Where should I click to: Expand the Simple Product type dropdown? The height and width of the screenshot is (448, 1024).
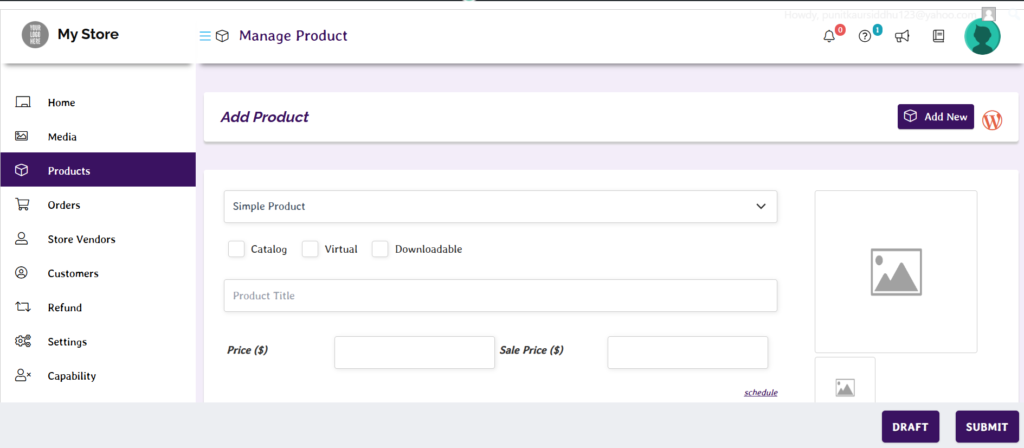[500, 206]
